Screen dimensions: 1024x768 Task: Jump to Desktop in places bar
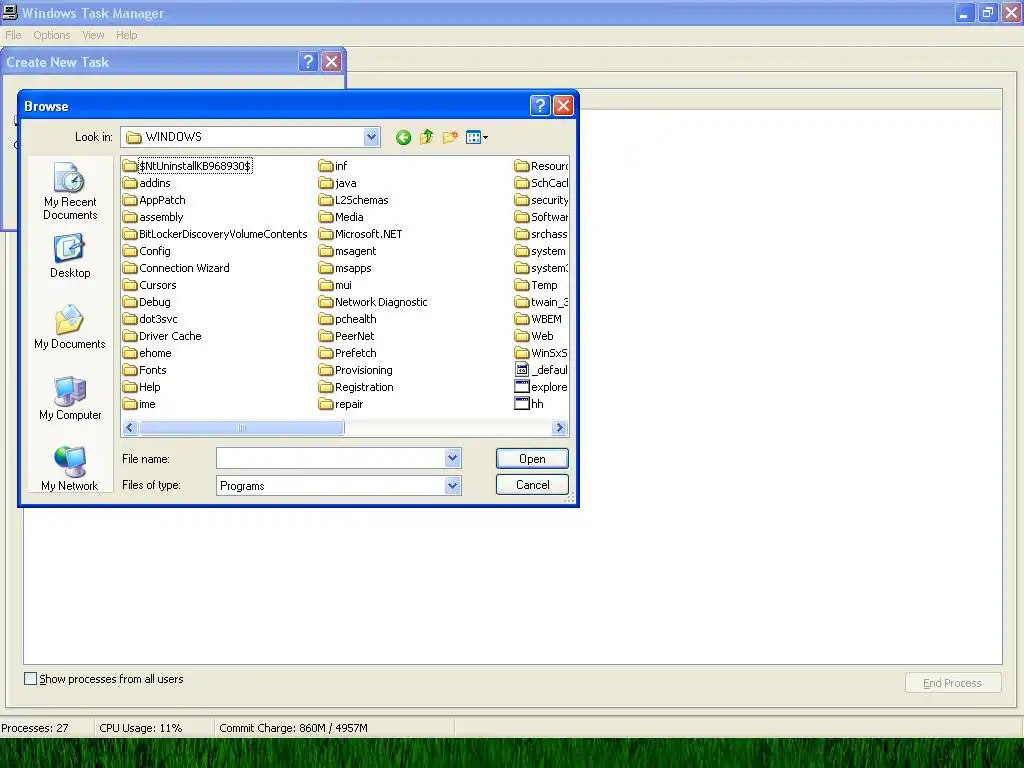pyautogui.click(x=70, y=256)
